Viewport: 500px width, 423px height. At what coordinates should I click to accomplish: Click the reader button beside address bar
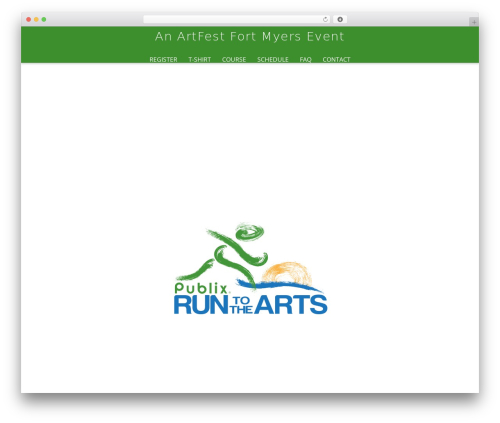click(x=340, y=19)
